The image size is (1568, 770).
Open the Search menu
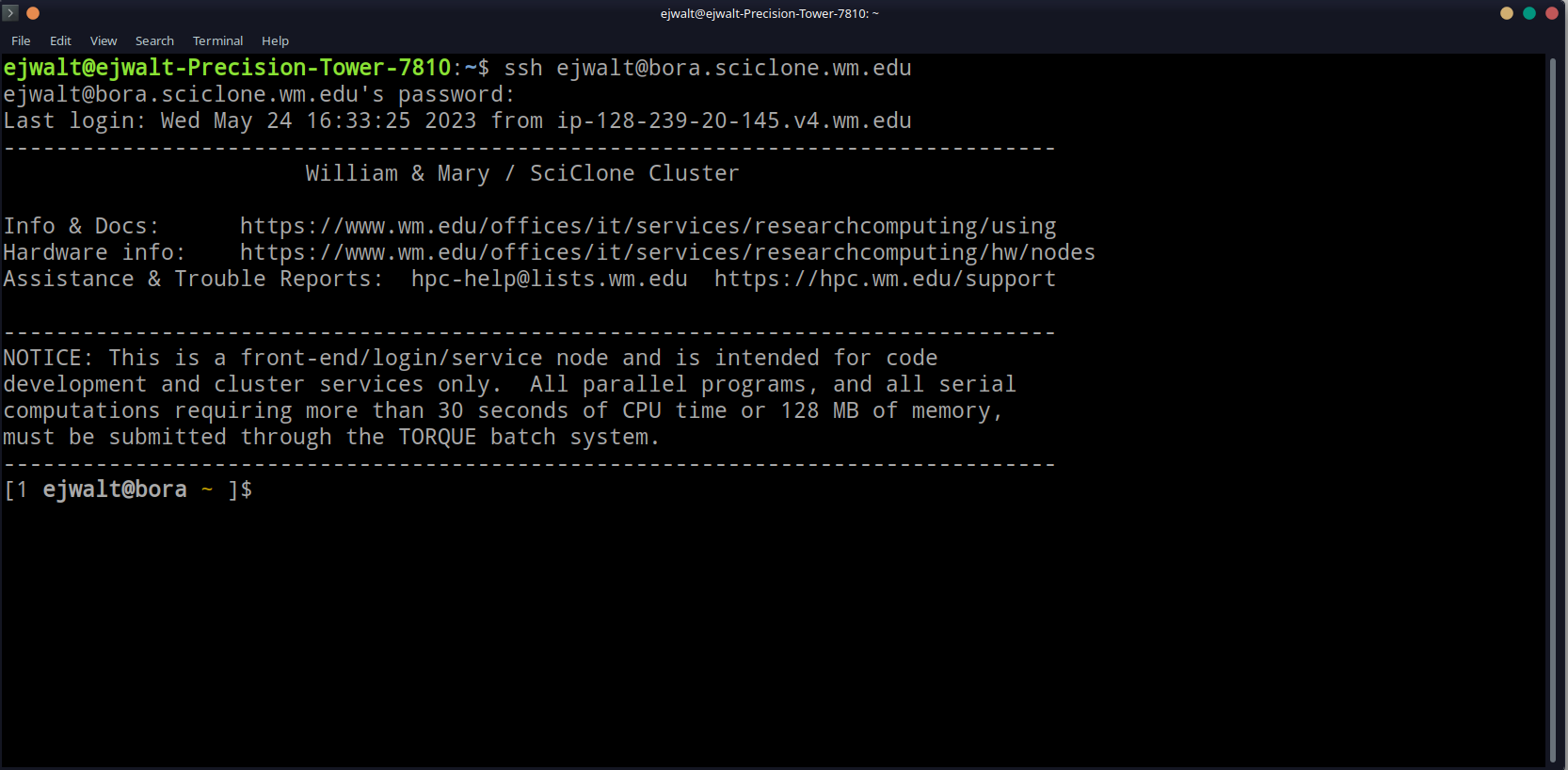[x=154, y=41]
